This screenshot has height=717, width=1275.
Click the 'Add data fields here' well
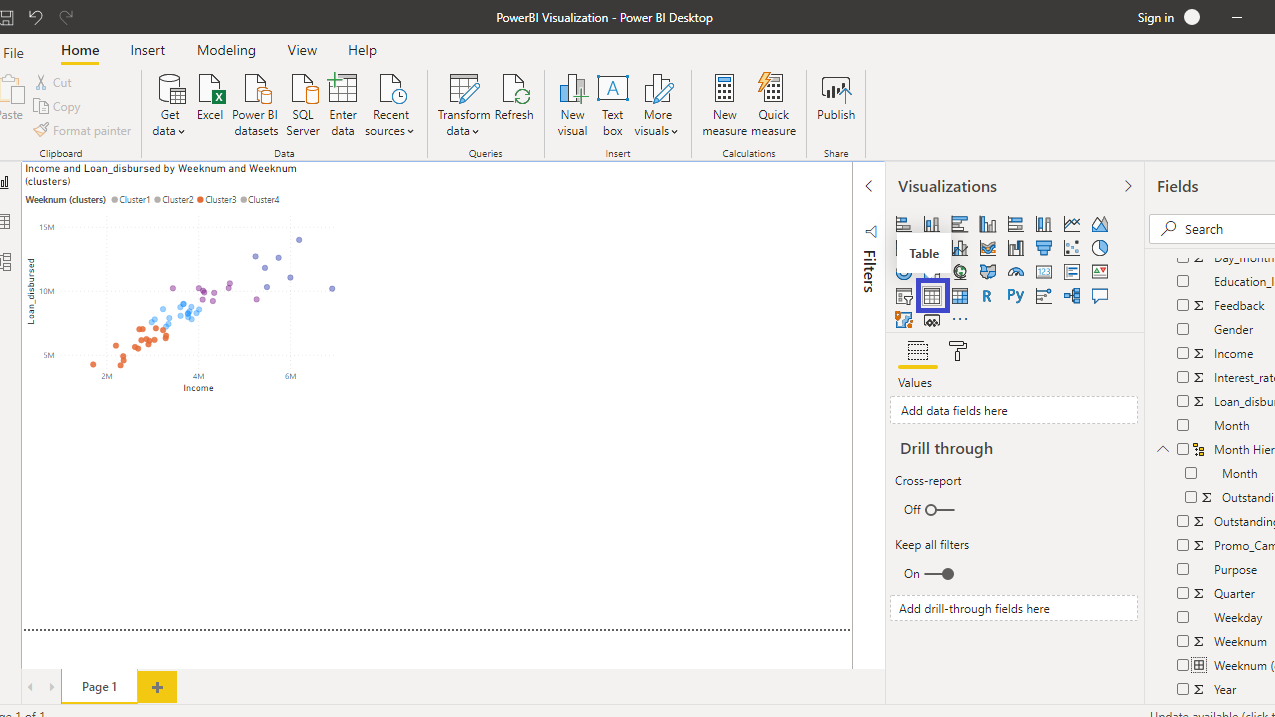tap(1014, 410)
